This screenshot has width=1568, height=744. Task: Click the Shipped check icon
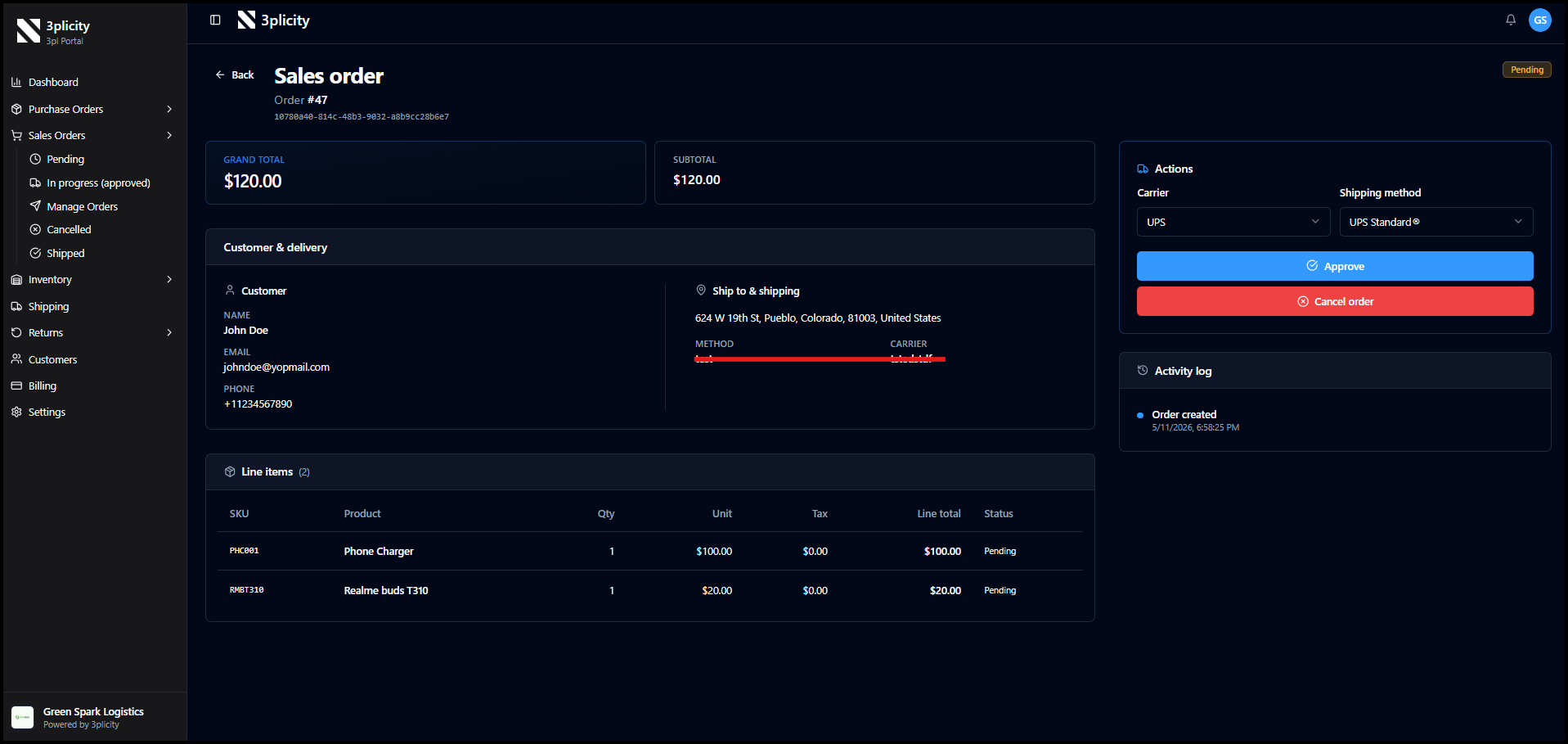tap(35, 254)
